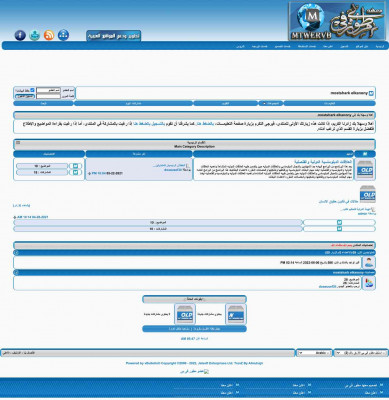Click the OLP forum icon in diplomatic relations row
The image size is (389, 400).
365,169
